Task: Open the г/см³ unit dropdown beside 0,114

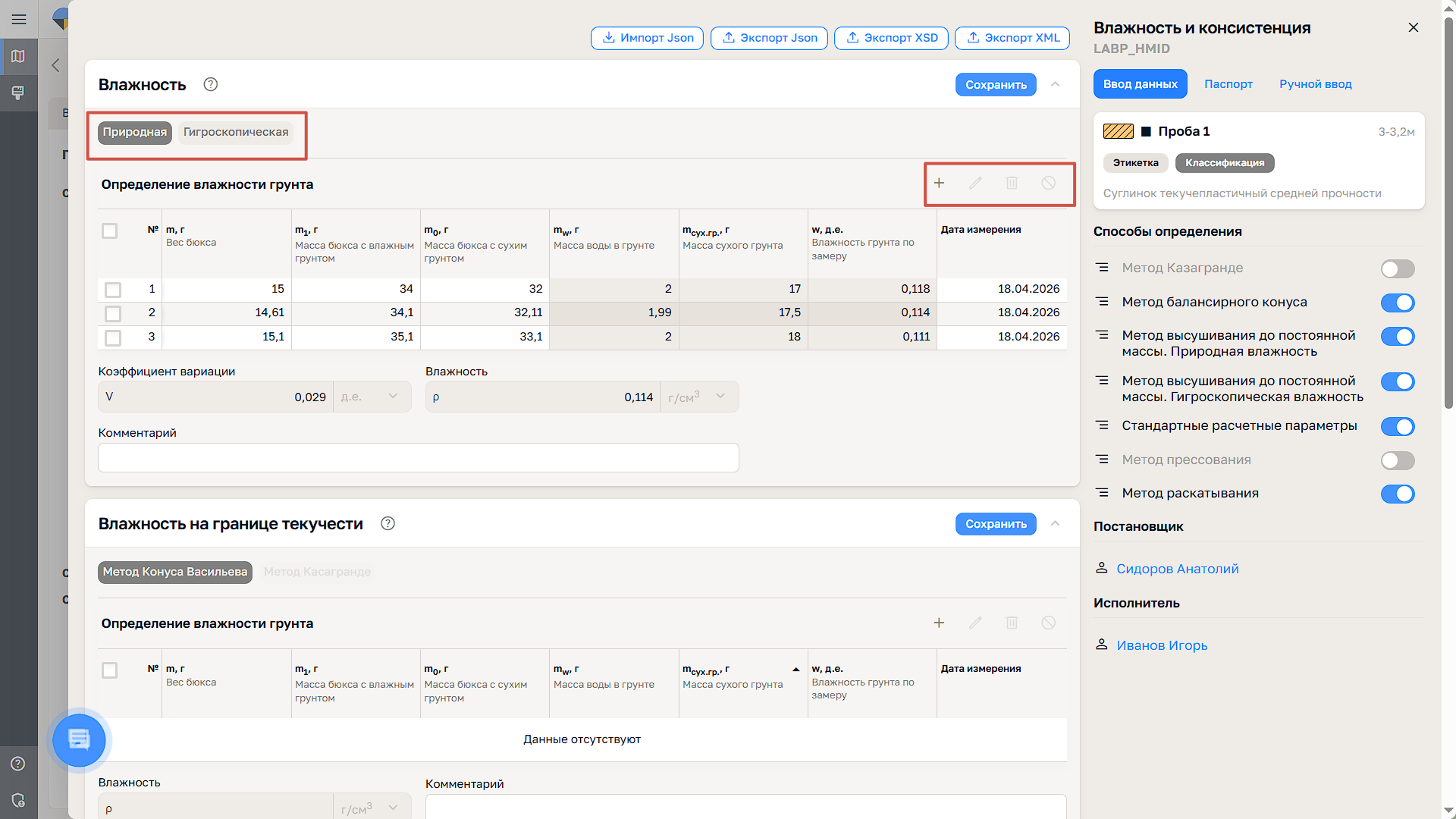Action: pos(698,397)
